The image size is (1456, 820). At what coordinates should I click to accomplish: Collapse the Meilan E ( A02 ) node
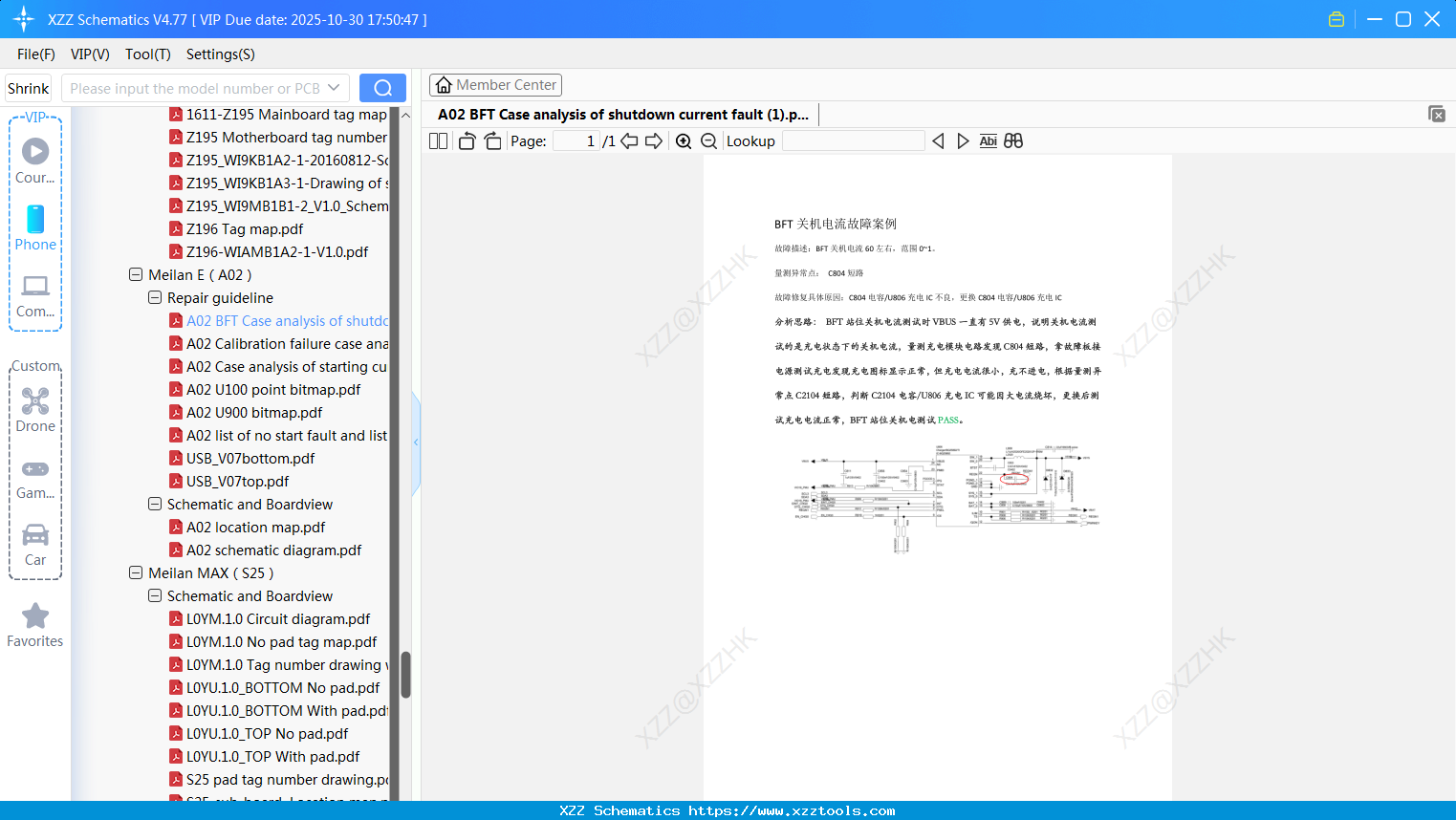(x=136, y=274)
